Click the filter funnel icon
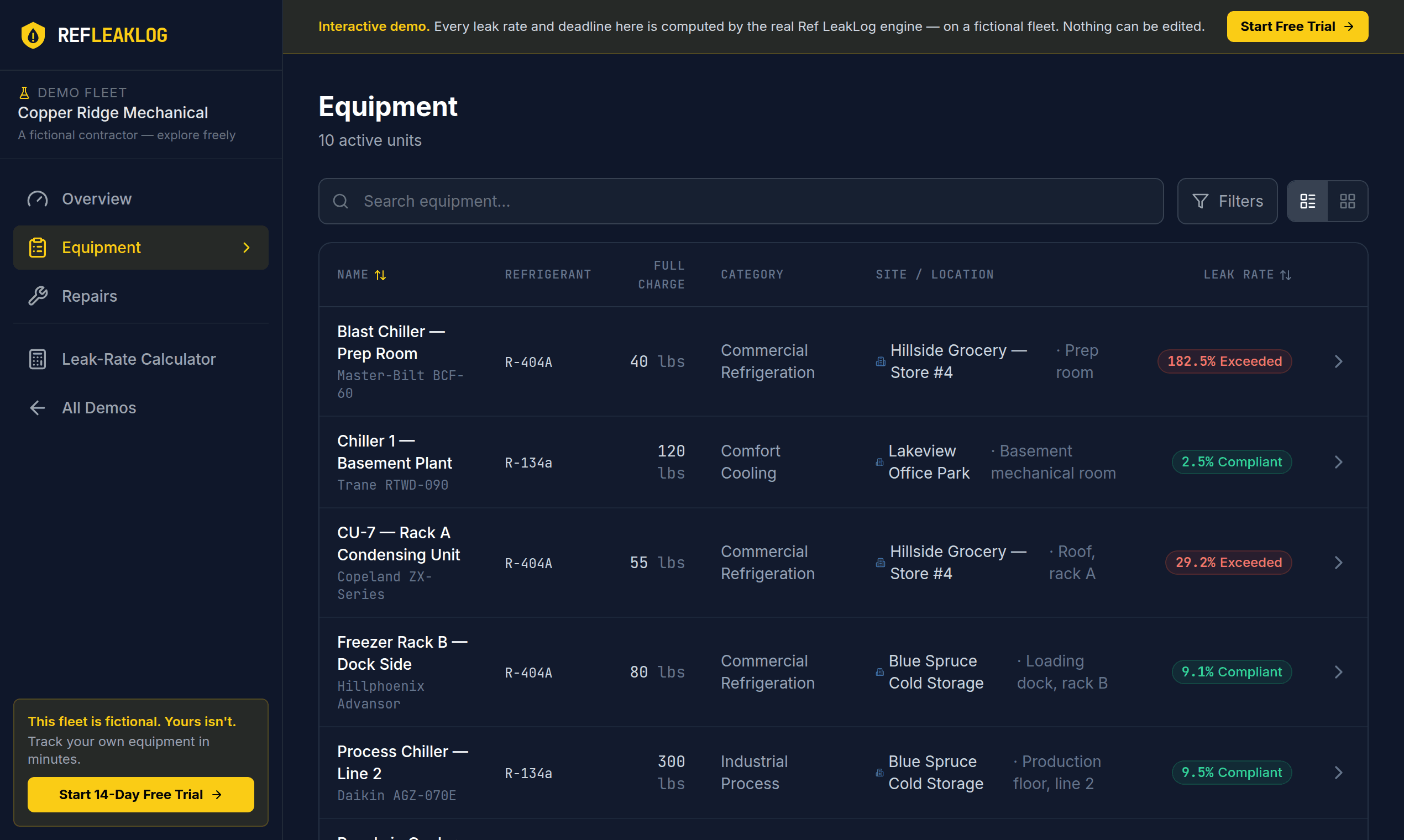The height and width of the screenshot is (840, 1404). point(1200,202)
